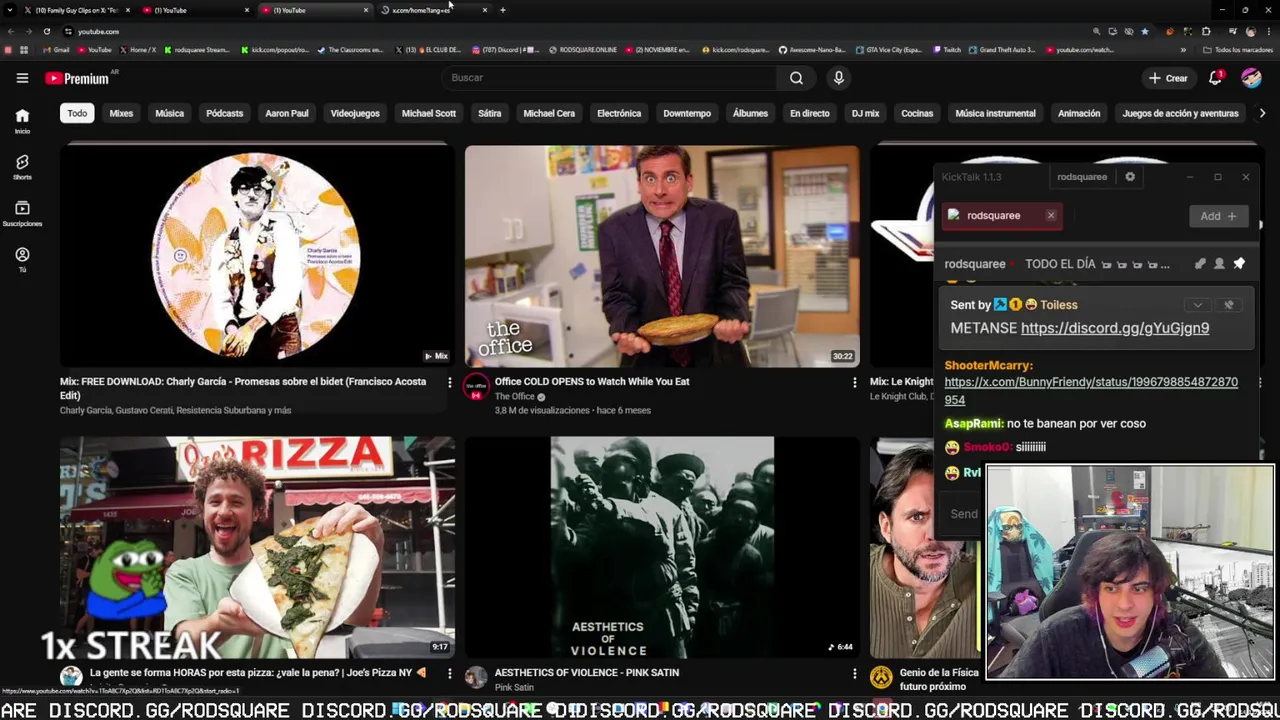Select the Electrónica filter chip
Viewport: 1280px width, 720px height.
tap(619, 113)
